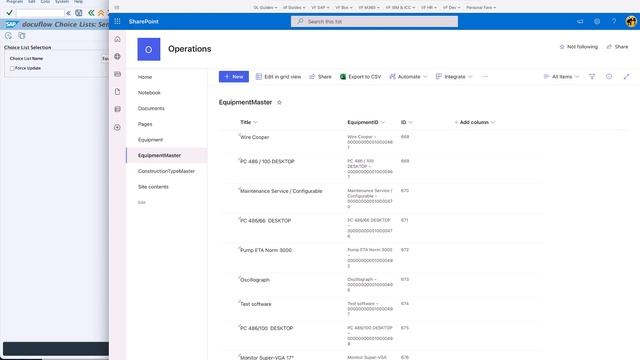Open the home icon in the SharePoint app bar
The height and width of the screenshot is (360, 640).
tap(118, 39)
